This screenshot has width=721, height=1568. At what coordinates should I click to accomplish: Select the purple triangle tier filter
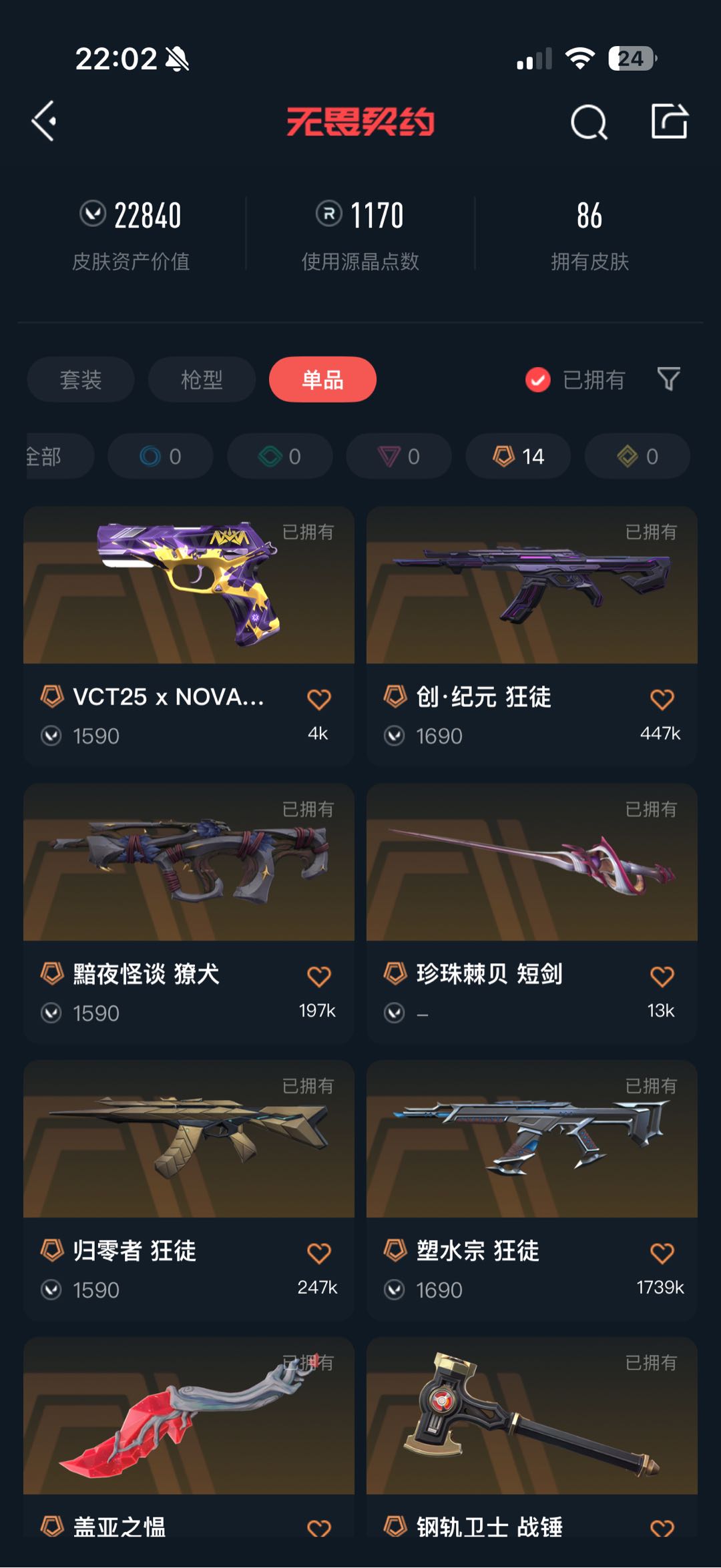(399, 456)
